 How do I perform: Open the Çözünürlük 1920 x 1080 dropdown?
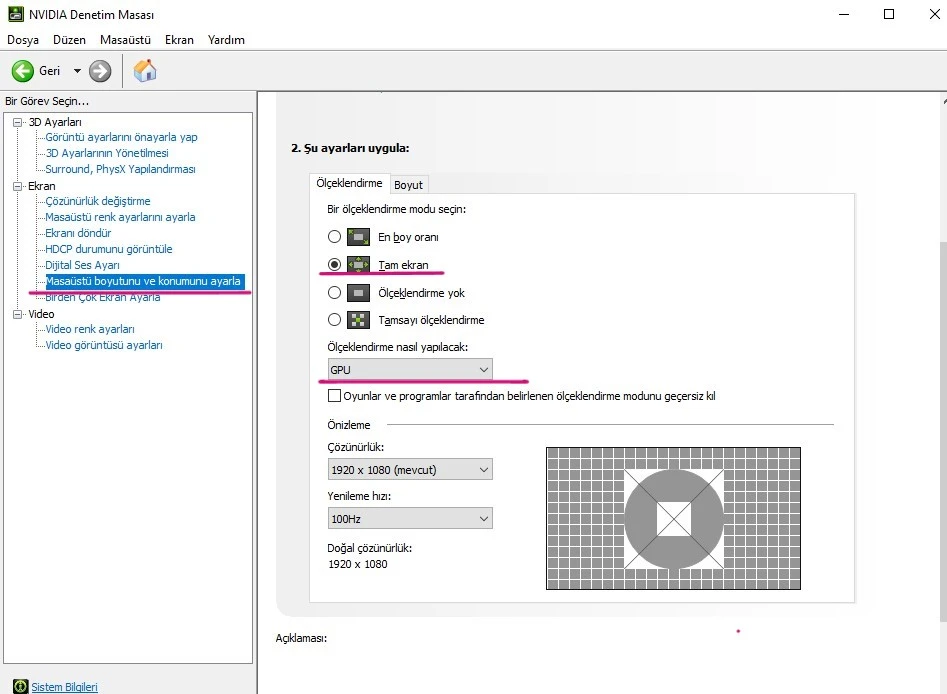tap(410, 469)
